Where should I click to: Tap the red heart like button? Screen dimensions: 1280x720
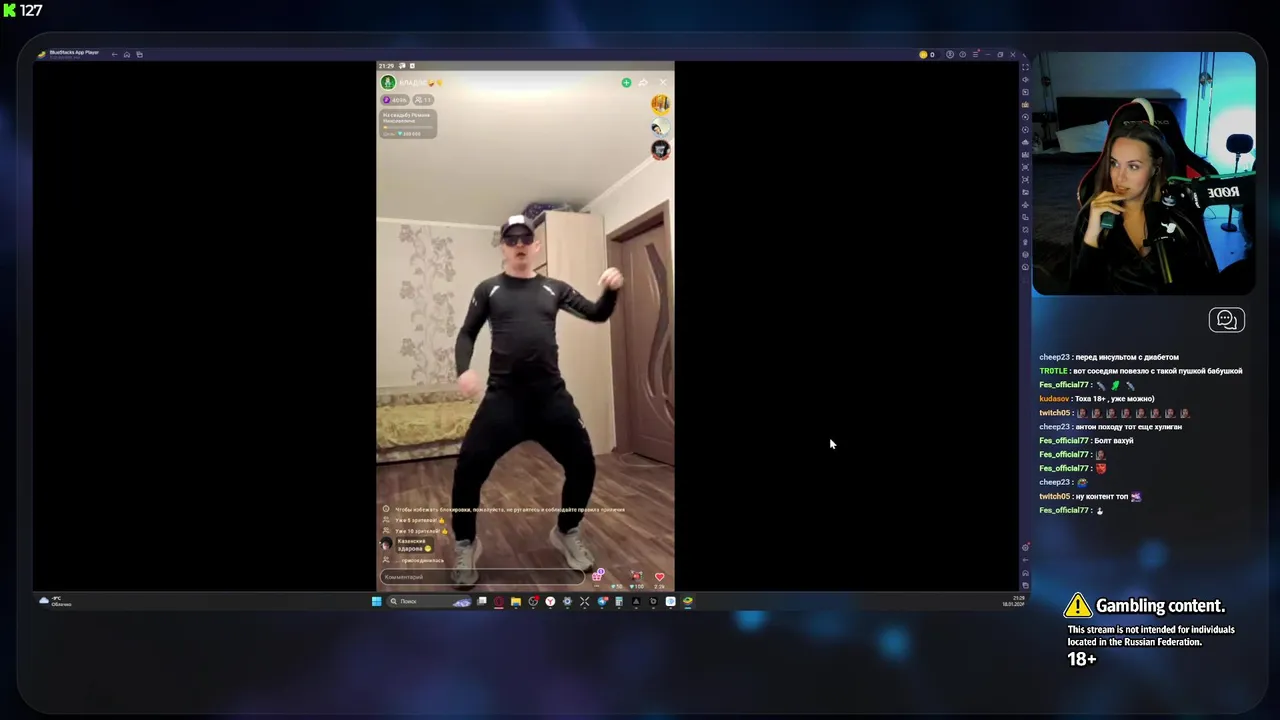[x=660, y=577]
